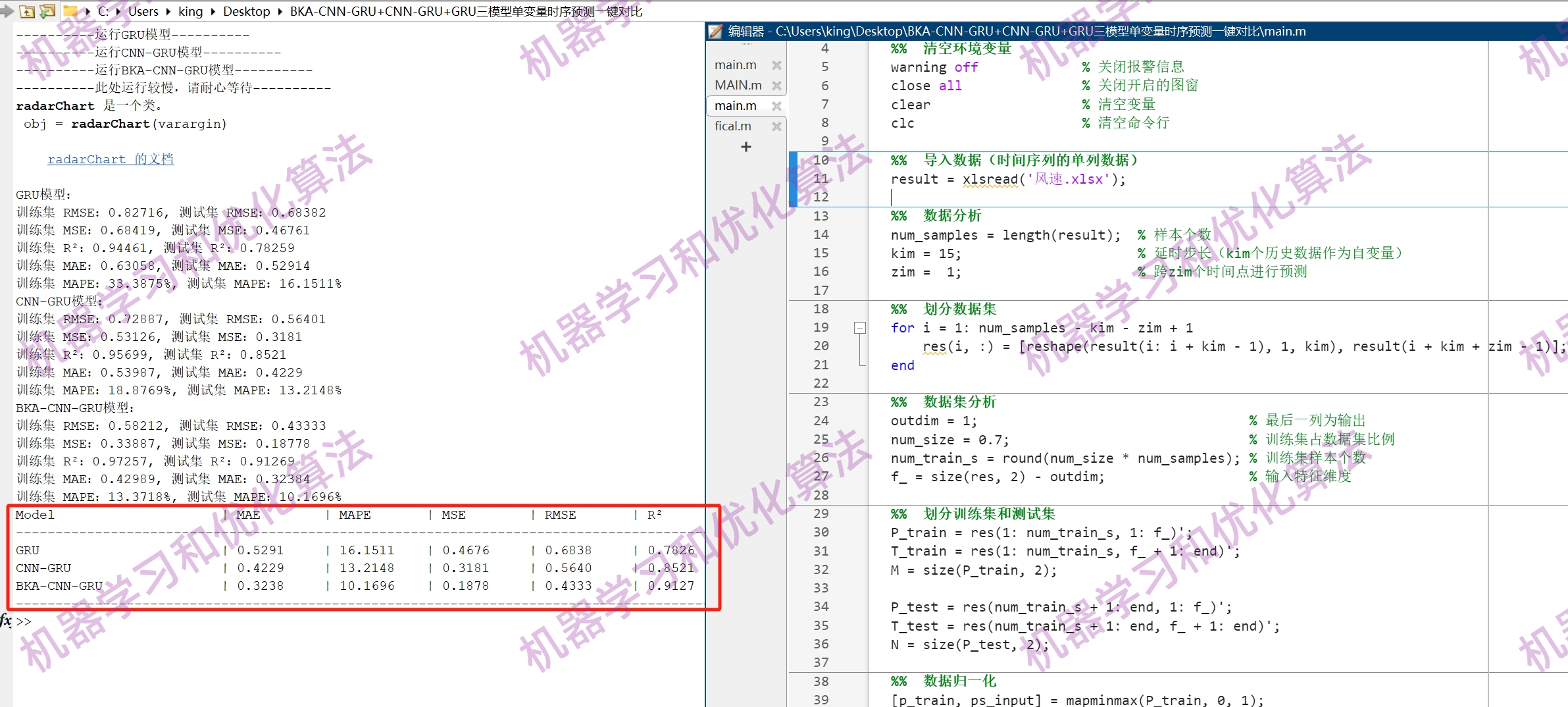The height and width of the screenshot is (707, 1568).
Task: Click the 'up one folder level' icon
Action: pos(27,11)
